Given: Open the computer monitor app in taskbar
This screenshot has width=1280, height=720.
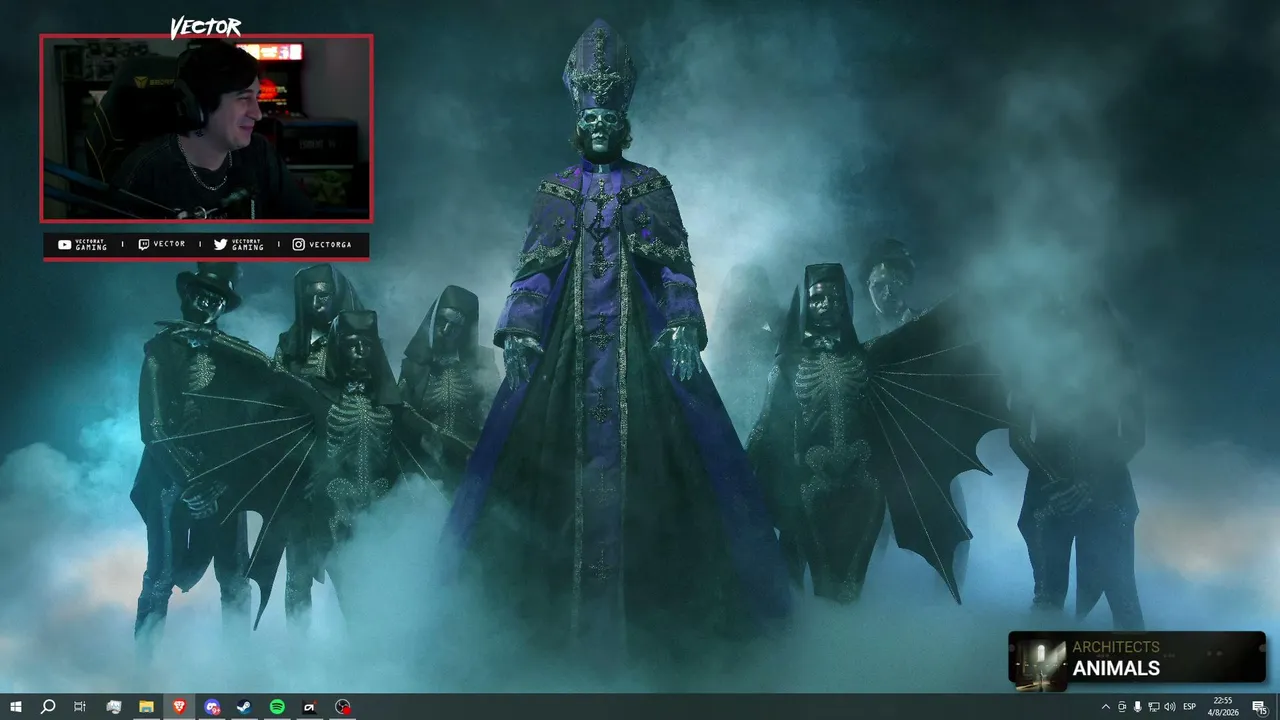Looking at the screenshot, I should point(113,707).
